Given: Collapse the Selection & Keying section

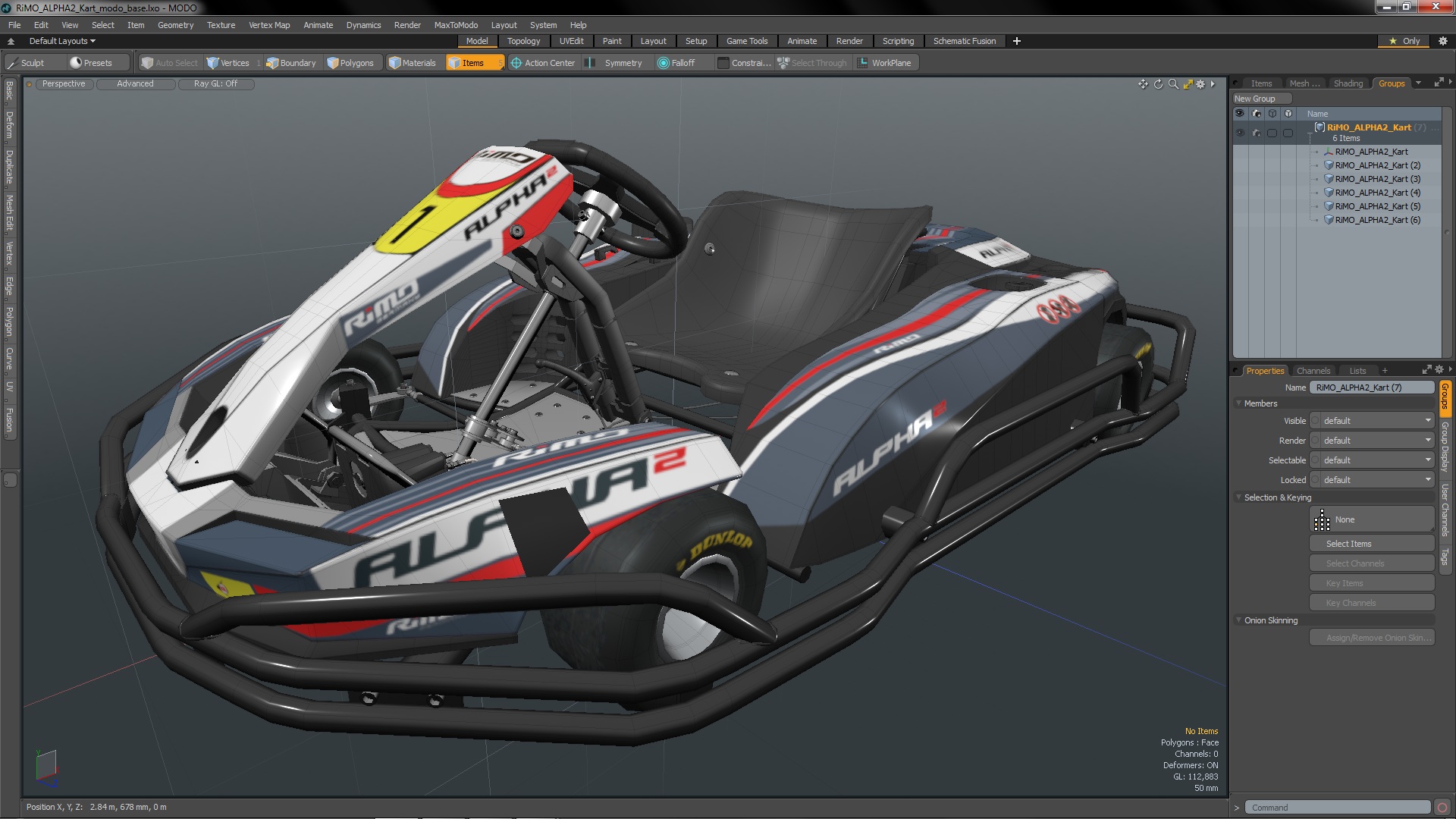Looking at the screenshot, I should (1239, 497).
